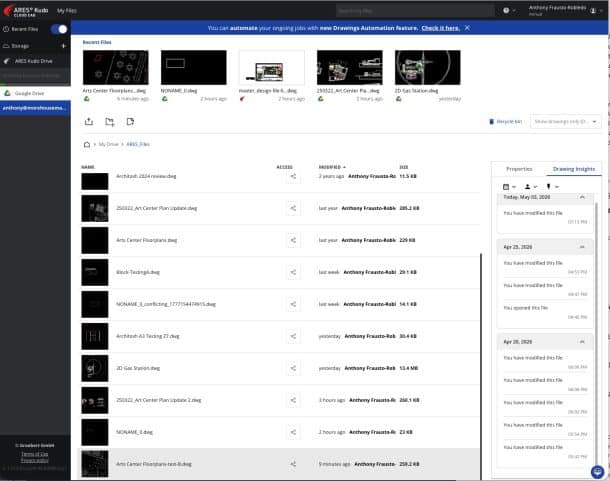Viewport: 610px width, 481px height.
Task: Share the Block-Testing6.dwg file
Action: pyautogui.click(x=293, y=272)
